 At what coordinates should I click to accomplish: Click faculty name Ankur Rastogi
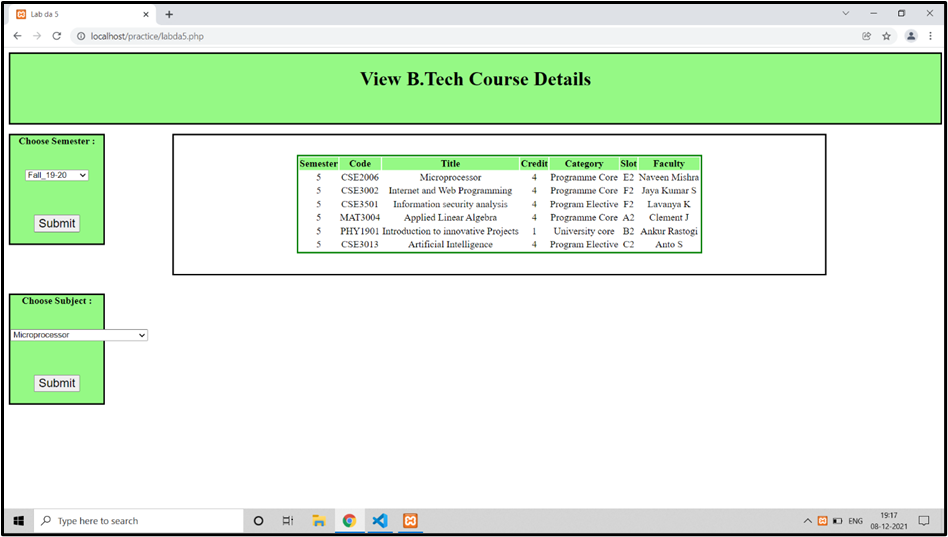[x=669, y=231]
